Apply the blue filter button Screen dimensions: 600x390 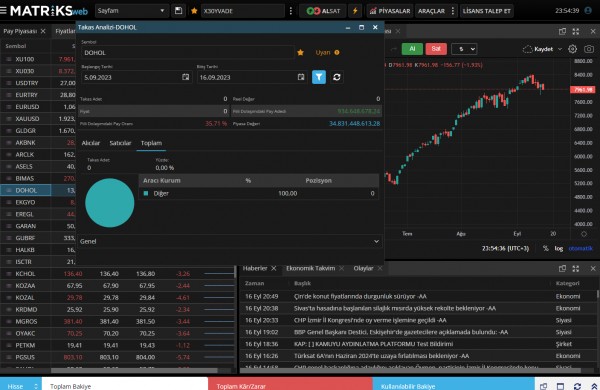point(319,77)
